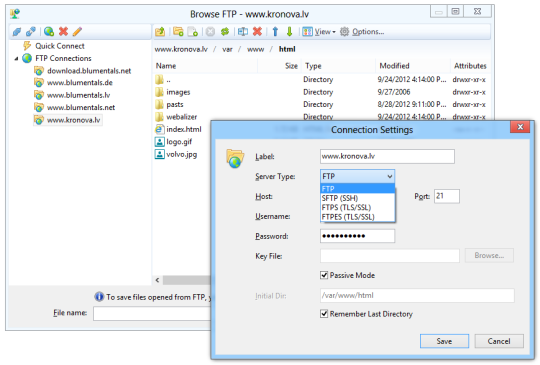Click the Options gear icon
540x365 pixels.
pos(344,32)
